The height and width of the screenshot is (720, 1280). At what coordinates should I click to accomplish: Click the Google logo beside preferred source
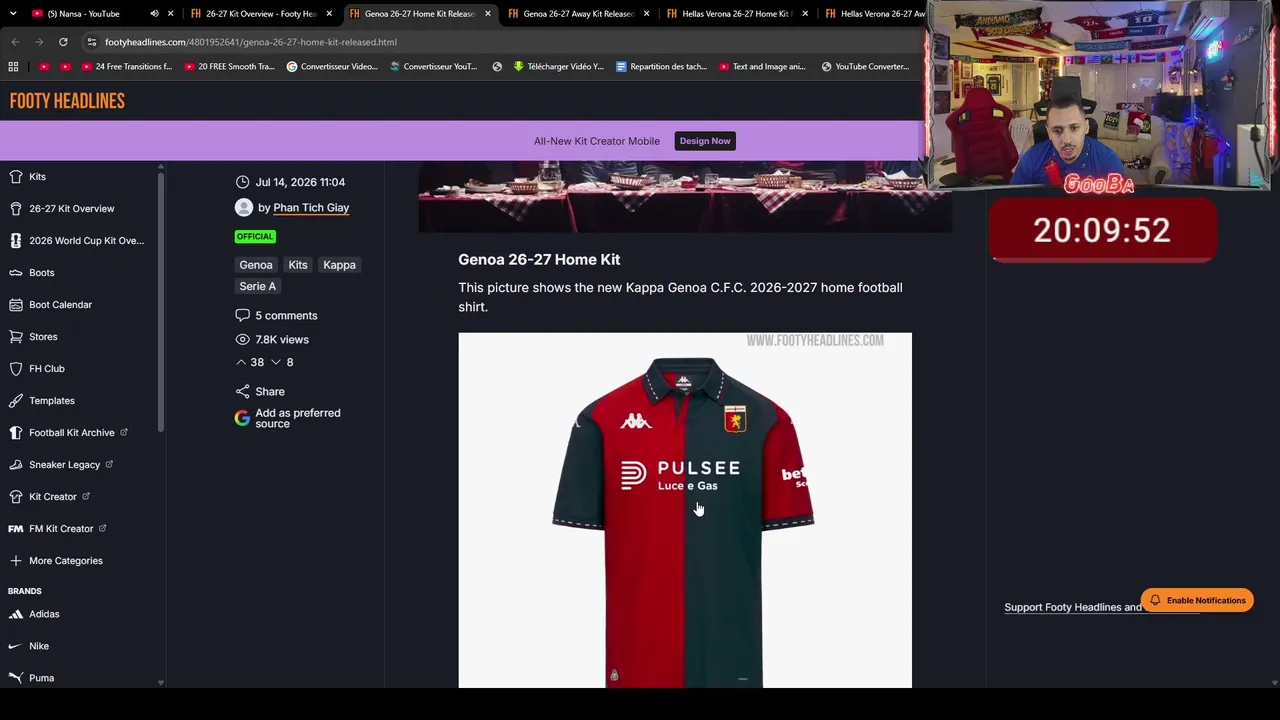pyautogui.click(x=242, y=418)
